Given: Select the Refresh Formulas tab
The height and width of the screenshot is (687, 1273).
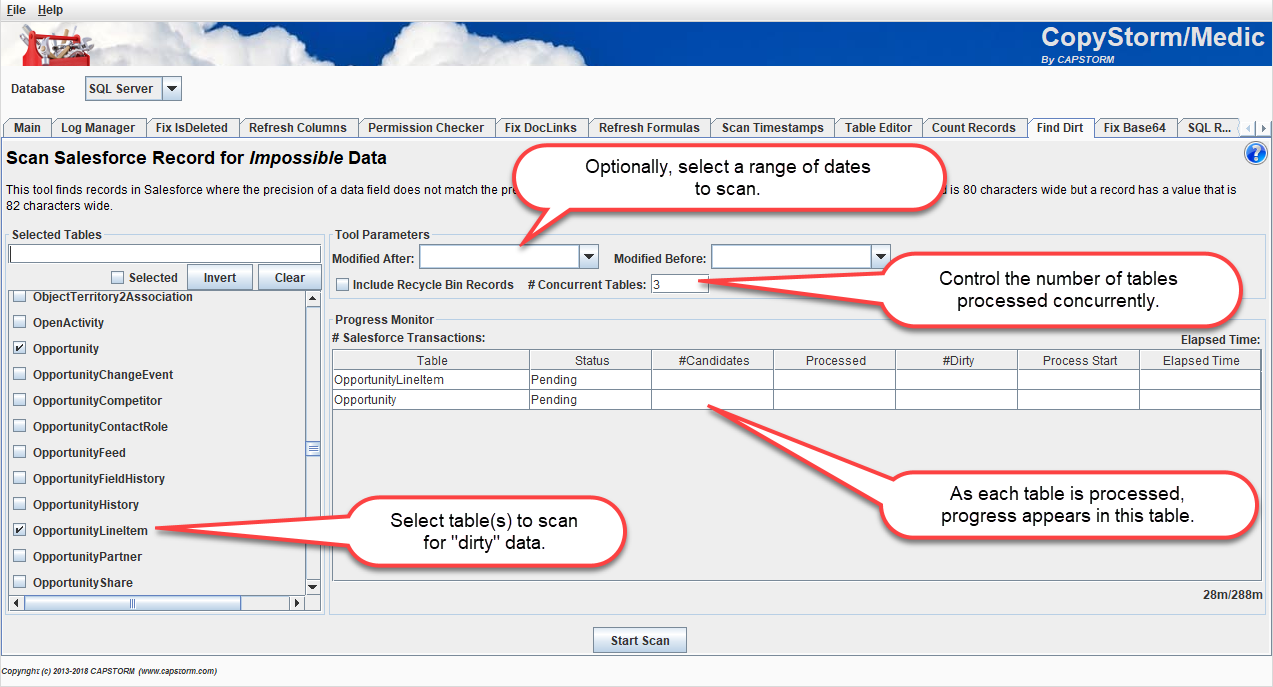Looking at the screenshot, I should click(650, 128).
